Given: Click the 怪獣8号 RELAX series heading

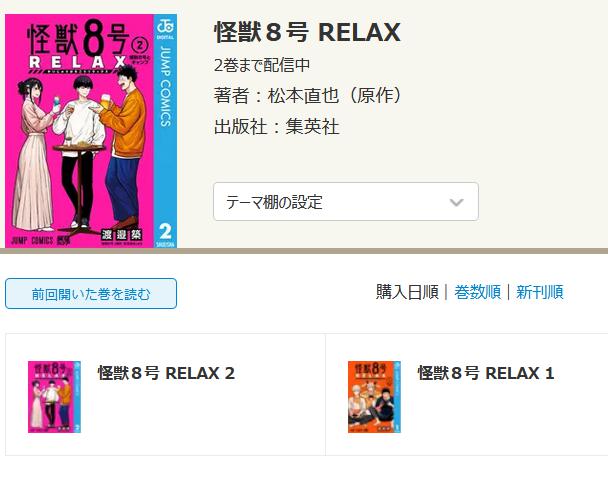Looking at the screenshot, I should tap(307, 32).
